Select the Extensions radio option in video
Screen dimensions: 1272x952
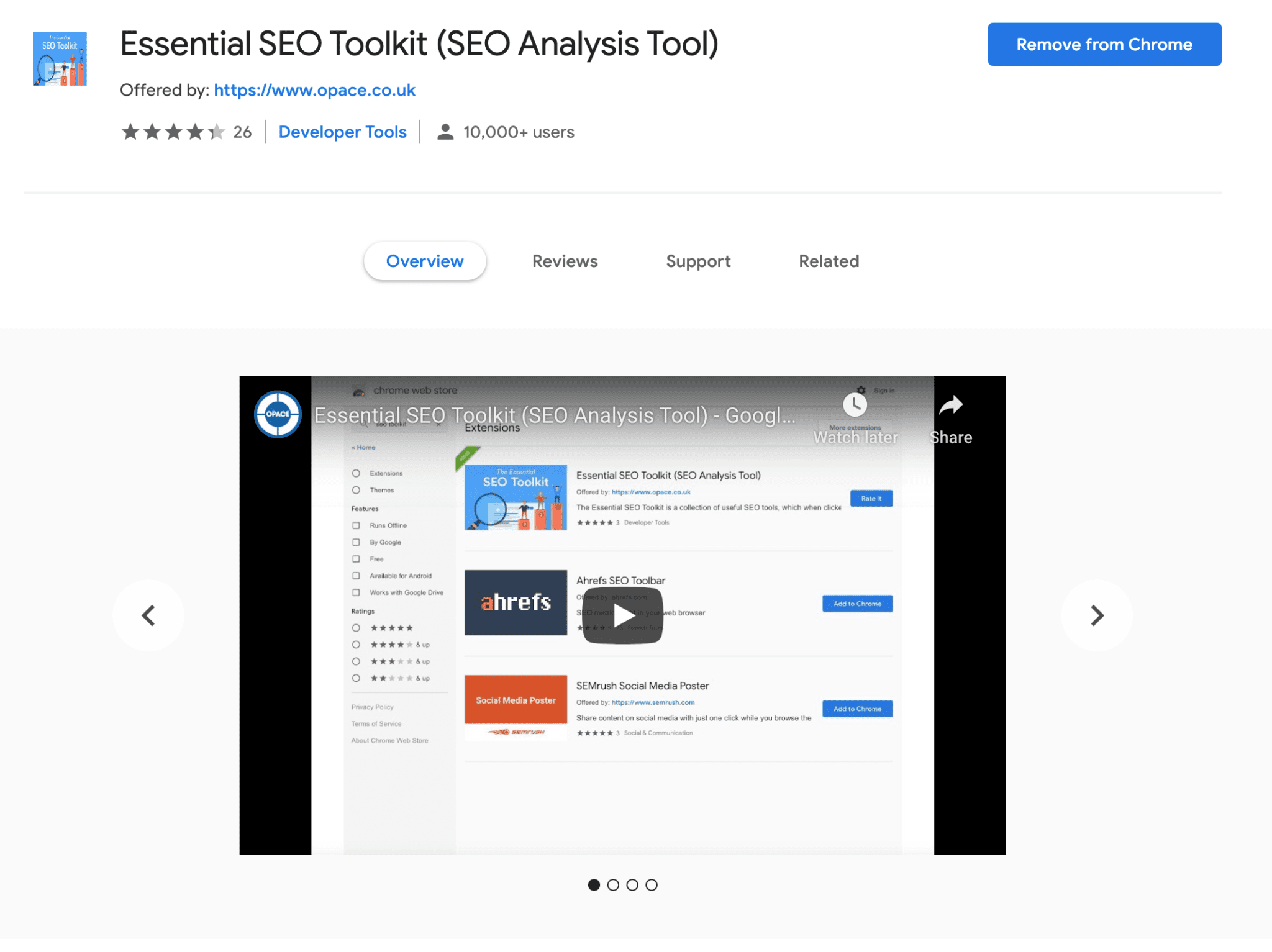[356, 473]
